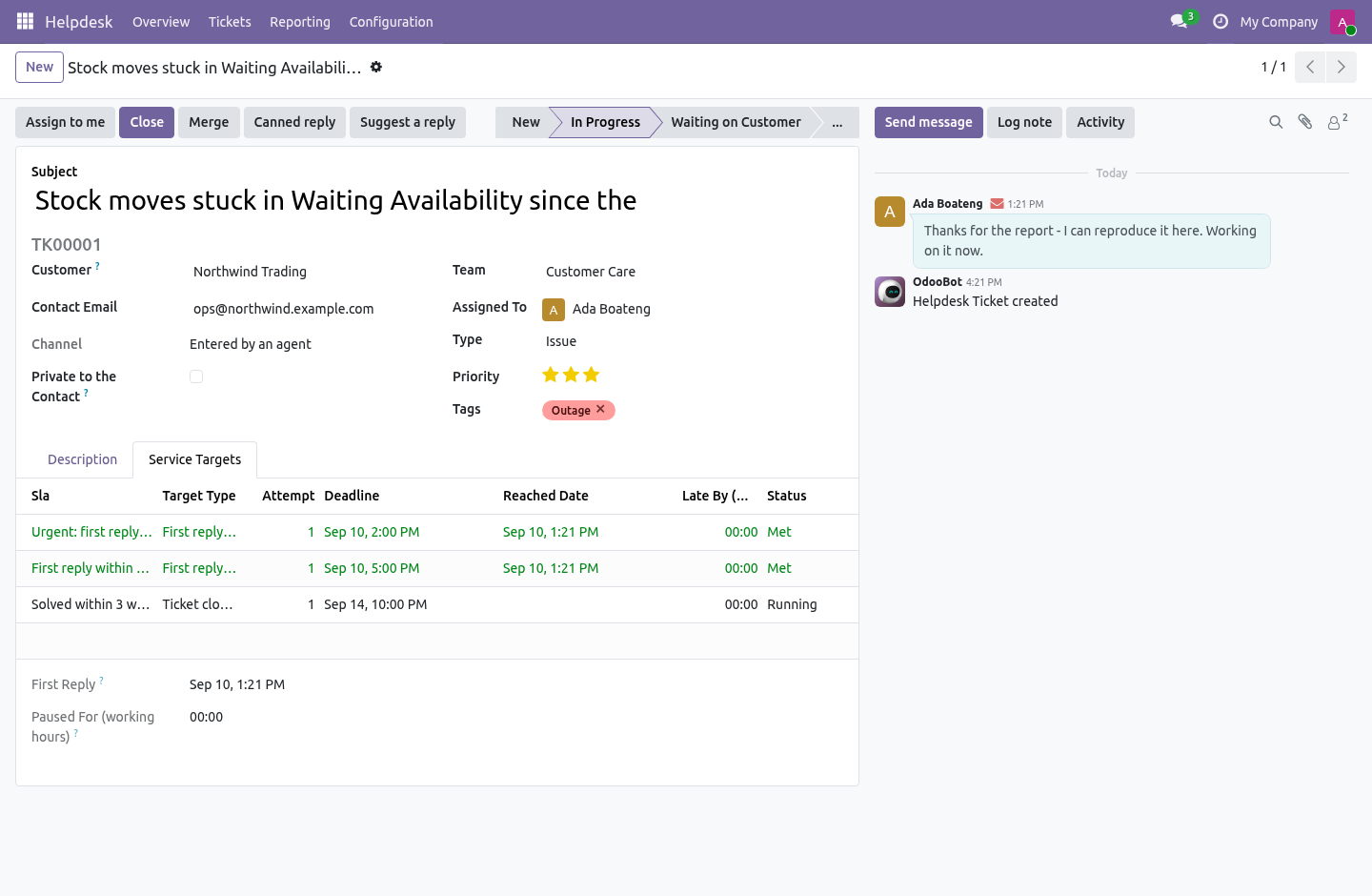Edit the Contact Email field
The width and height of the screenshot is (1372, 896).
point(307,309)
